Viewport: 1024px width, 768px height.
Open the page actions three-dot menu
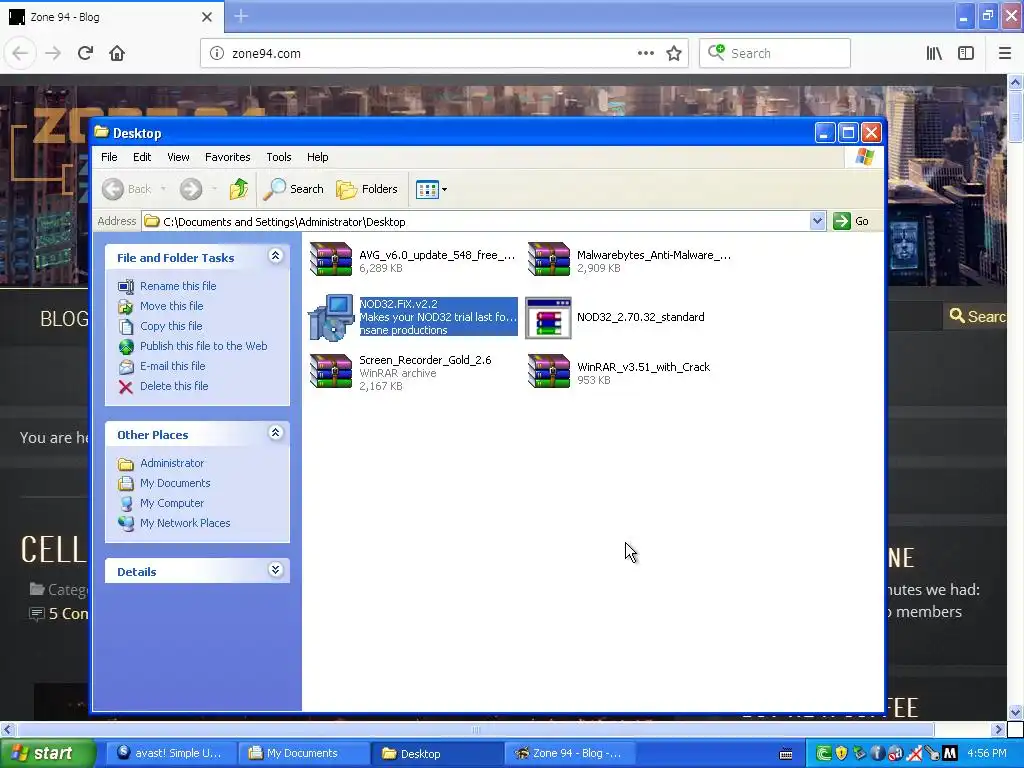click(x=645, y=54)
